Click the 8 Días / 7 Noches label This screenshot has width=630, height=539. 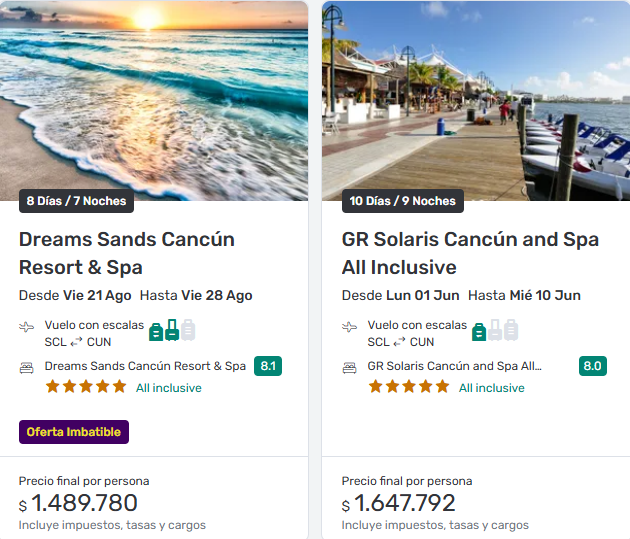pyautogui.click(x=76, y=201)
